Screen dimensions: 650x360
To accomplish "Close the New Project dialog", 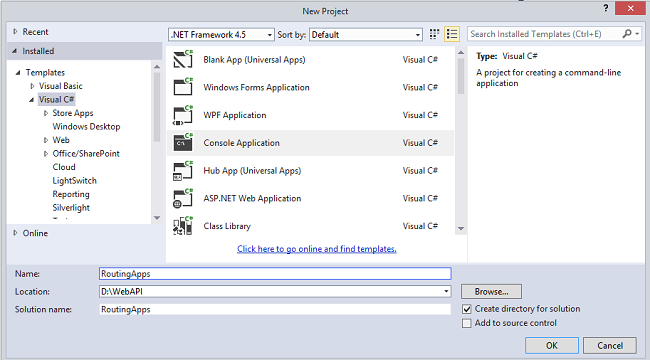I will tap(631, 8).
